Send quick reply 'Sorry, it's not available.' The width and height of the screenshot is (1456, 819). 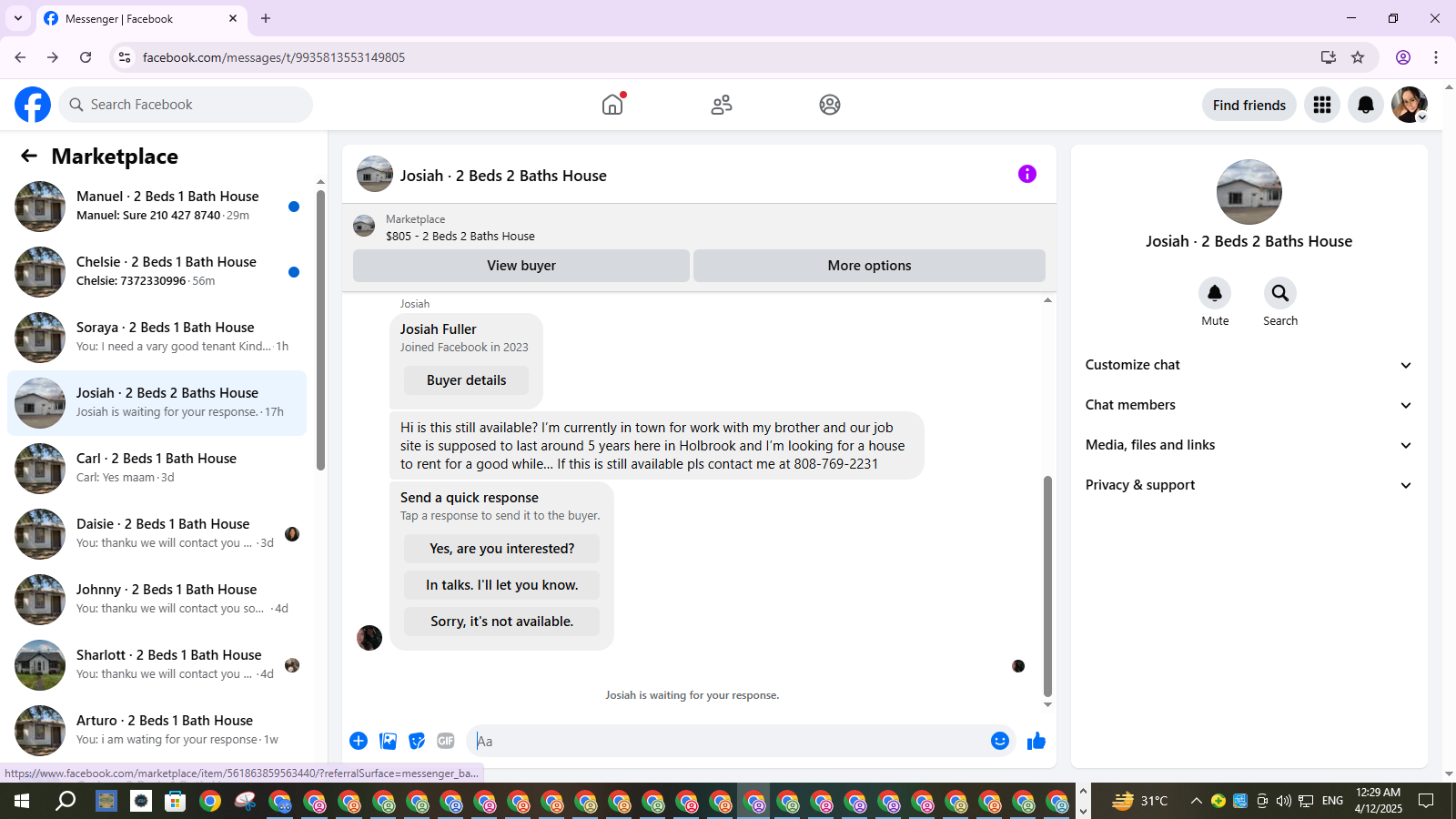(x=501, y=622)
